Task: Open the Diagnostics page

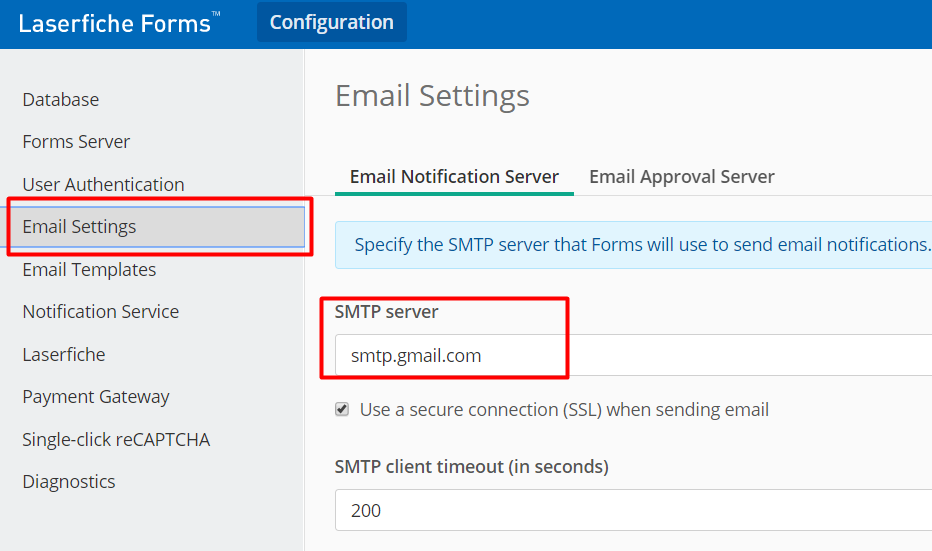Action: 69,481
